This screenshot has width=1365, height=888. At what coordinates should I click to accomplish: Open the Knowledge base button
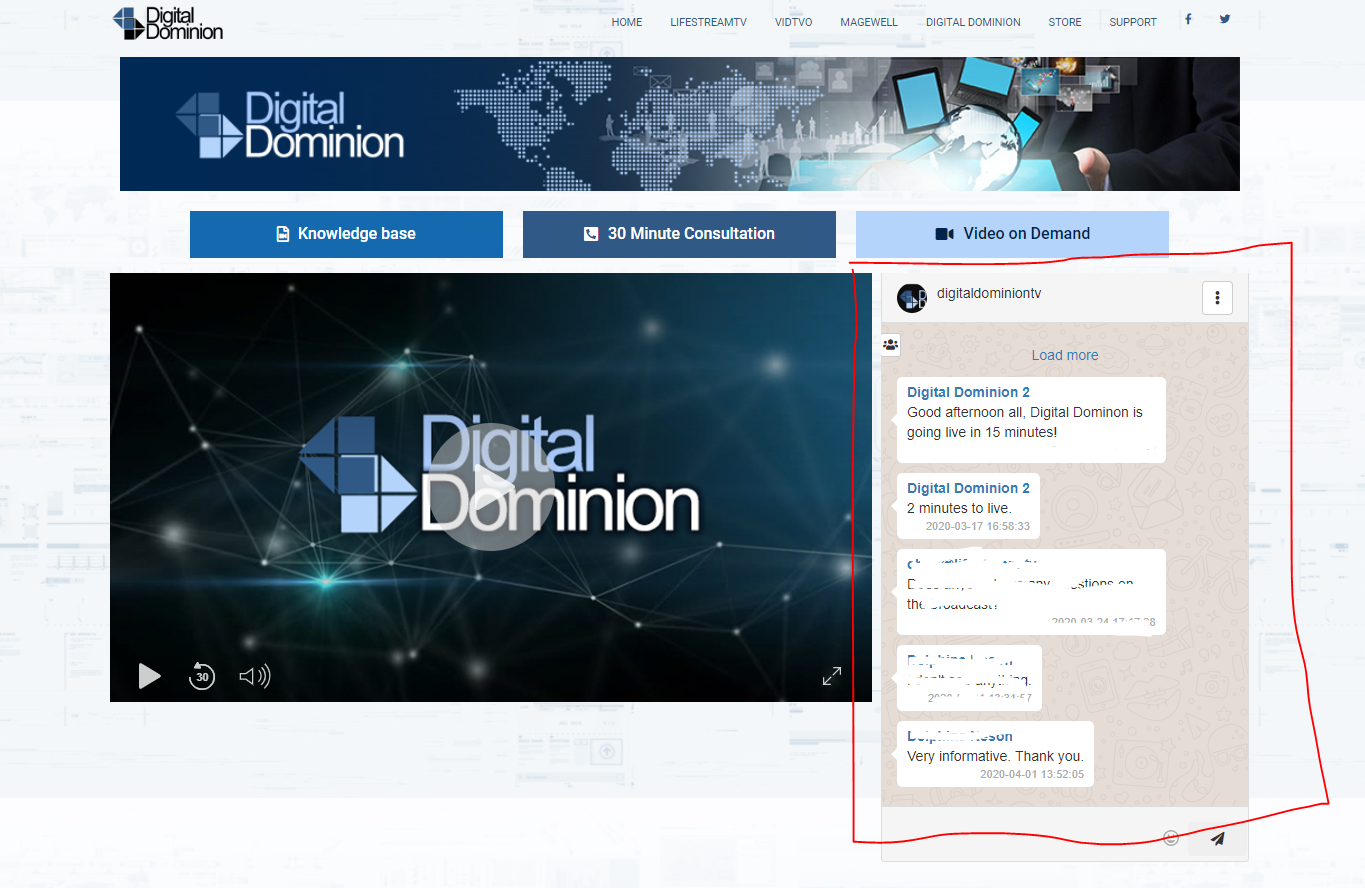pyautogui.click(x=346, y=234)
